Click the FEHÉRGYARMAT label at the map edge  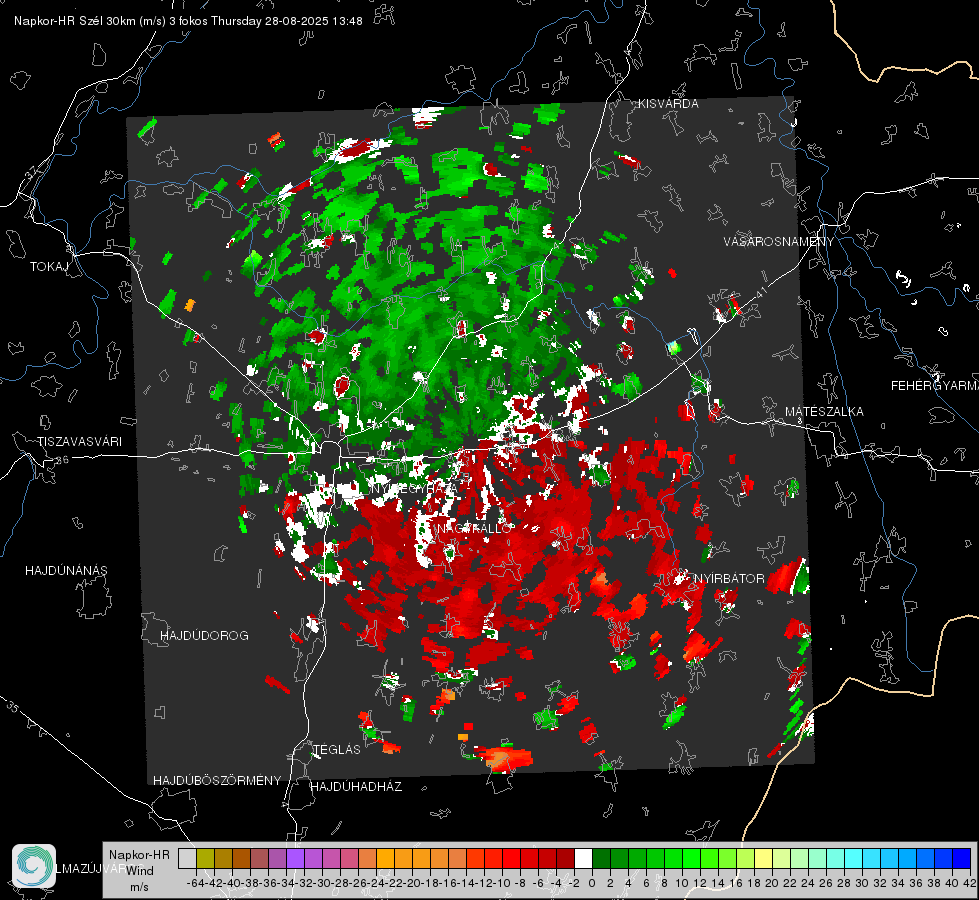tap(935, 386)
